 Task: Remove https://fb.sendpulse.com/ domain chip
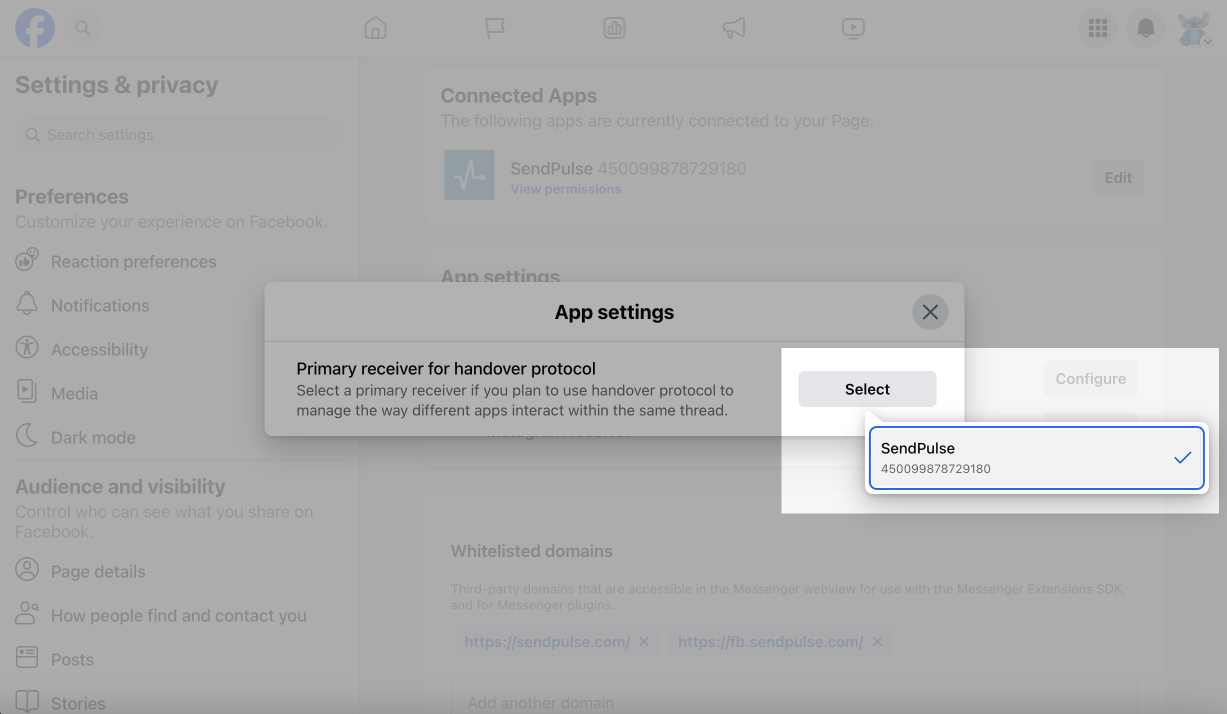coord(877,642)
